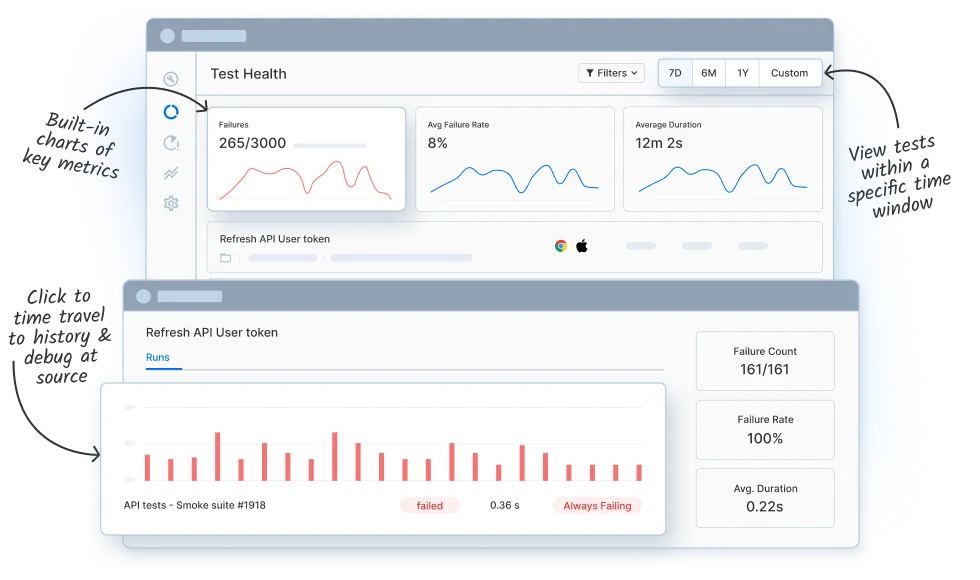This screenshot has width=980, height=580.
Task: Expand the Filters dropdown
Action: click(x=611, y=73)
